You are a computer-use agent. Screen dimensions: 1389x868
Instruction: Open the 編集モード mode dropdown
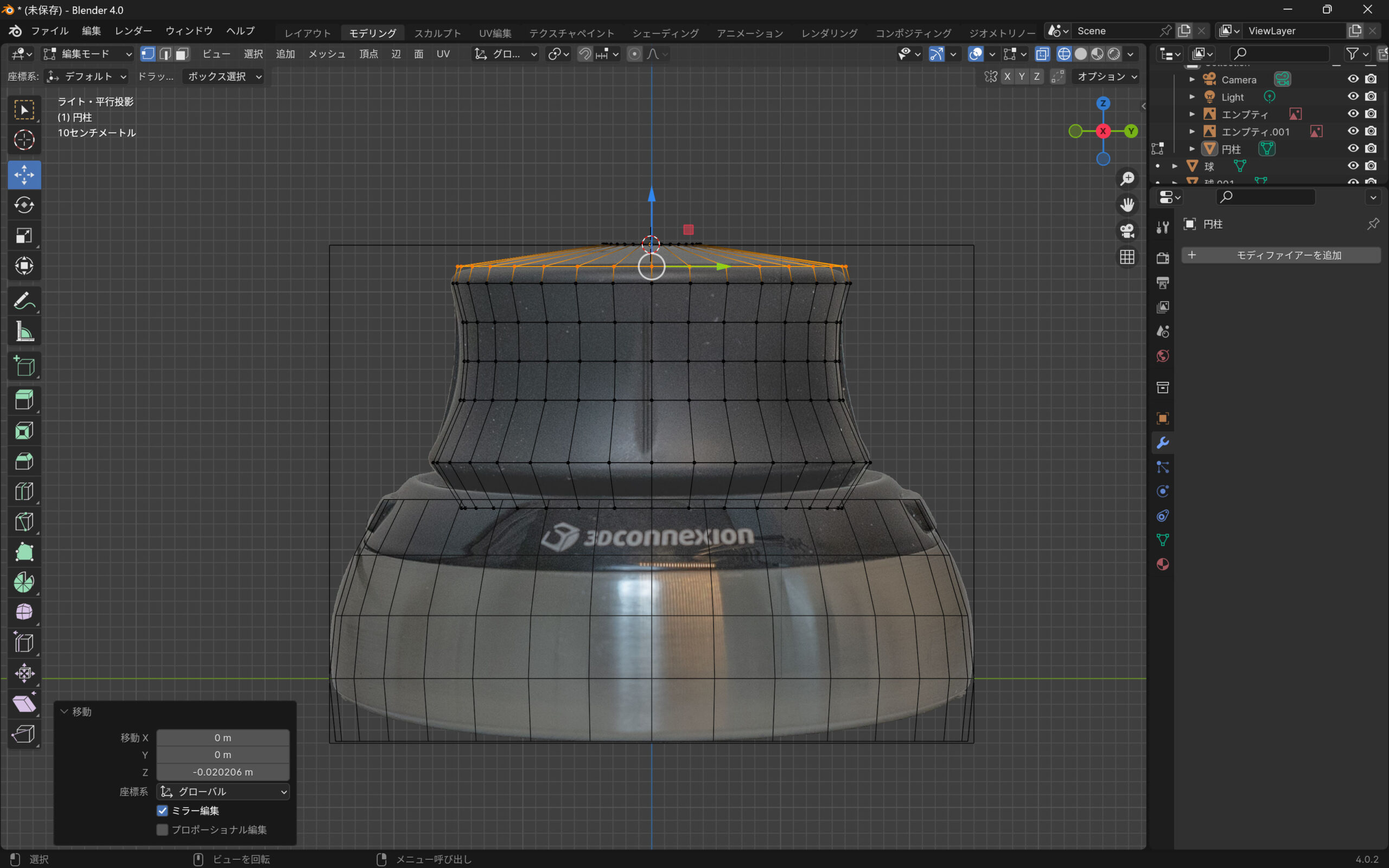point(88,54)
